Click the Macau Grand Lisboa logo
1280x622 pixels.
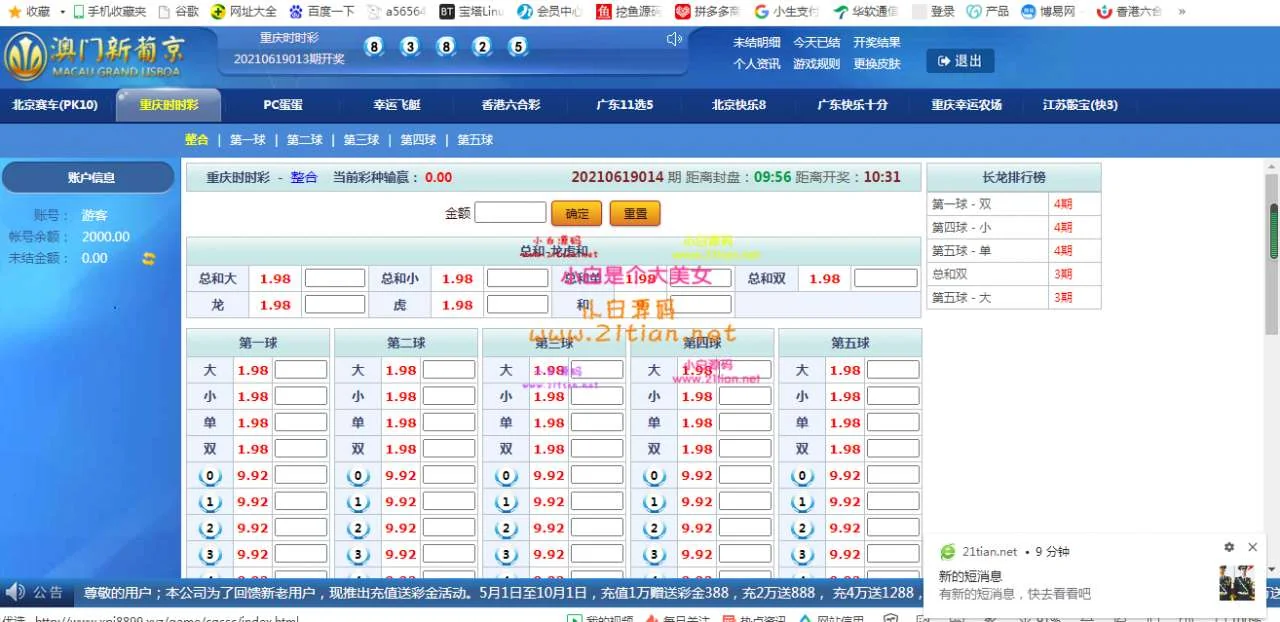pyautogui.click(x=93, y=56)
